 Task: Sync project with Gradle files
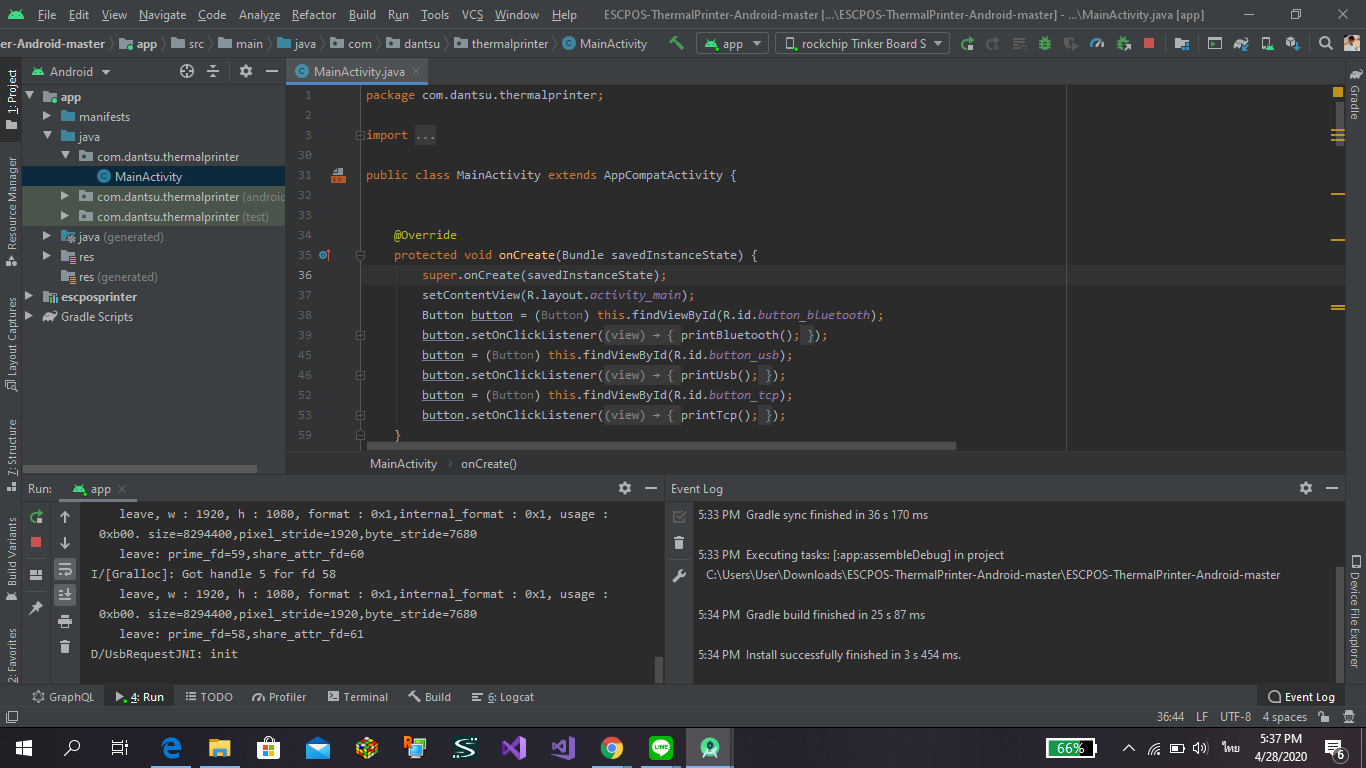coord(1240,43)
